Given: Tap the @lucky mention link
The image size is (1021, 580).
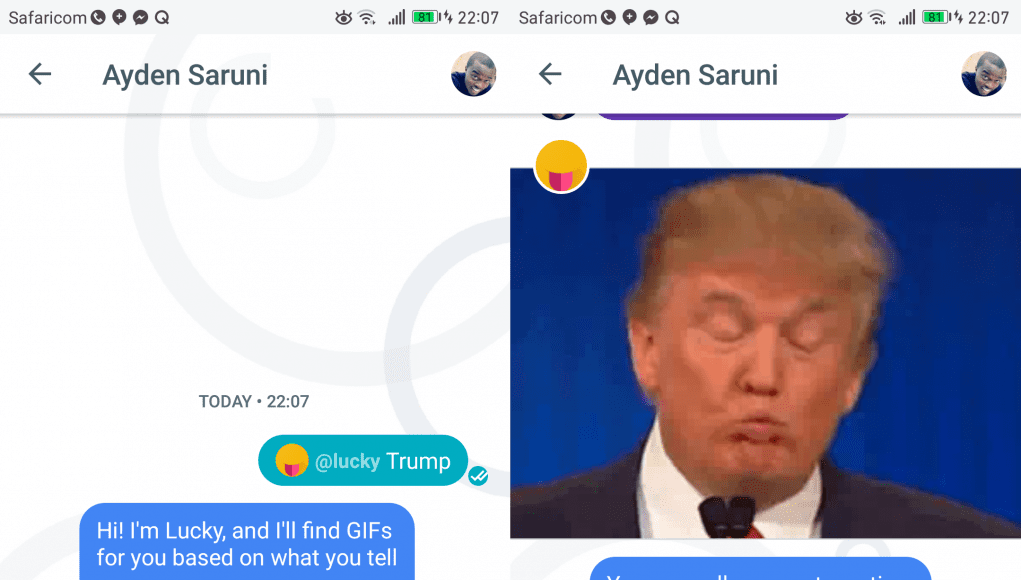Looking at the screenshot, I should coord(347,462).
